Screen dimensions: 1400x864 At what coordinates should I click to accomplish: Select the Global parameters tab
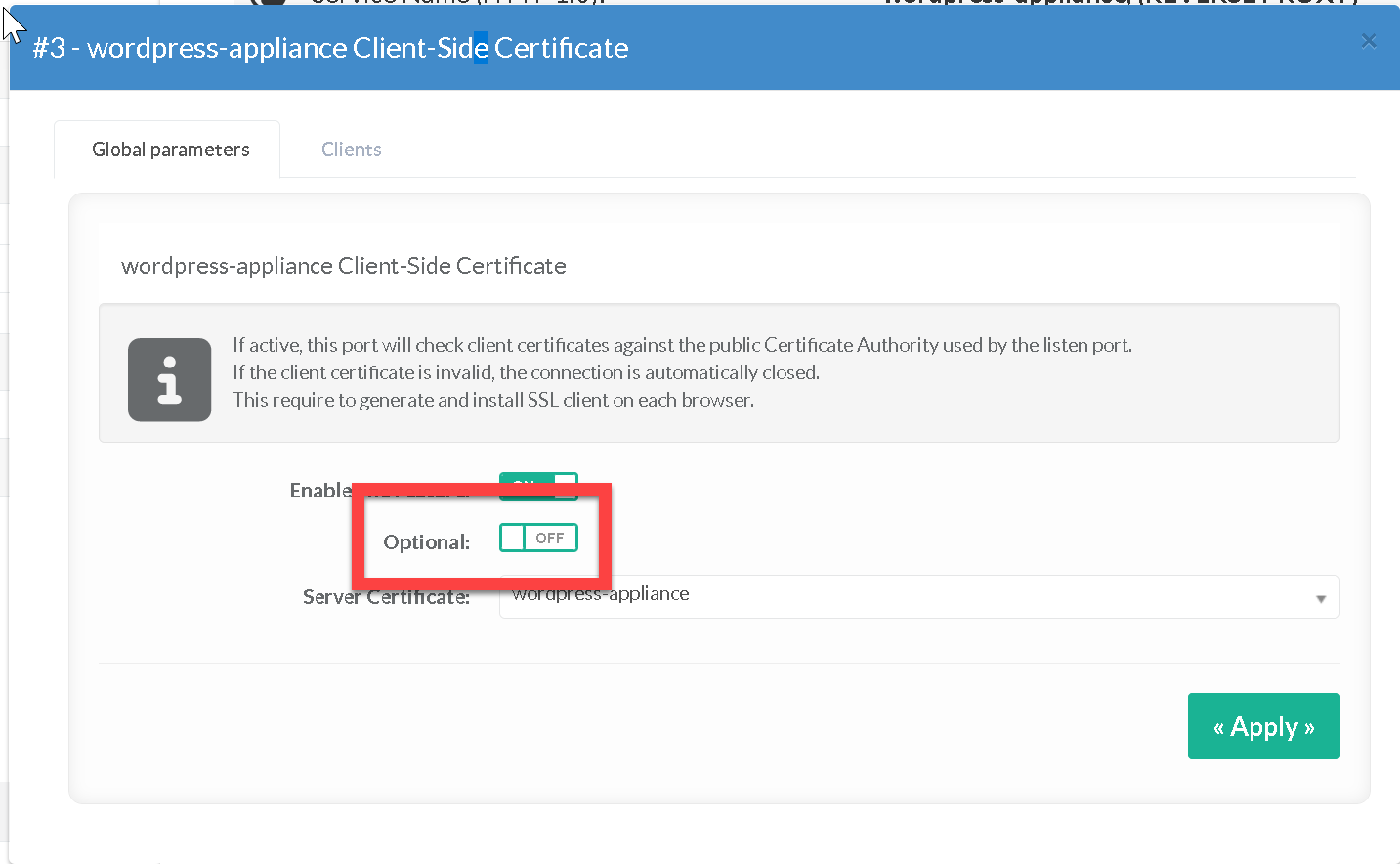click(170, 150)
